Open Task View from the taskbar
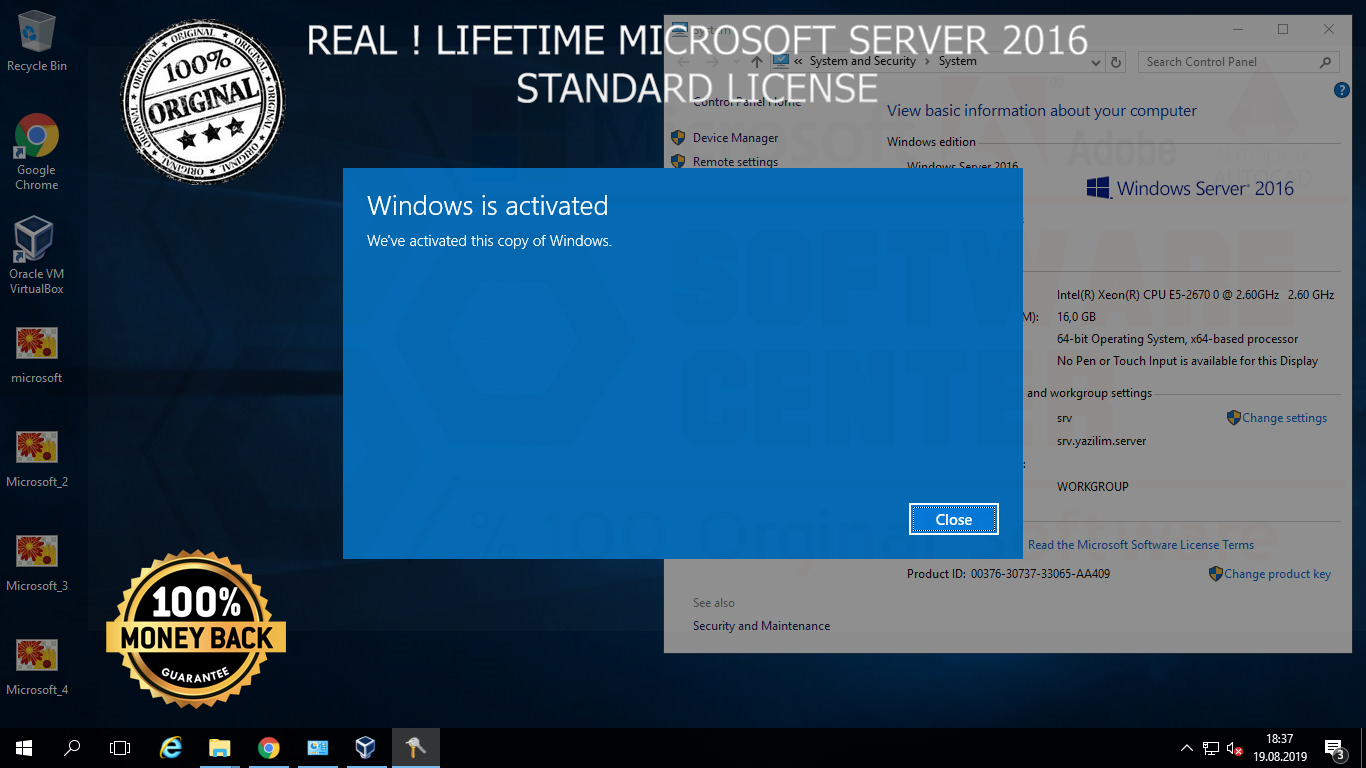Screen dimensions: 1366x768 (120, 748)
